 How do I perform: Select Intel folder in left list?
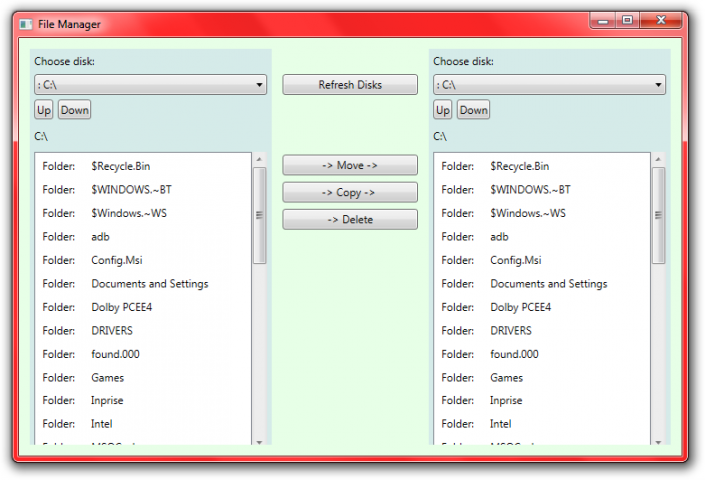143,424
